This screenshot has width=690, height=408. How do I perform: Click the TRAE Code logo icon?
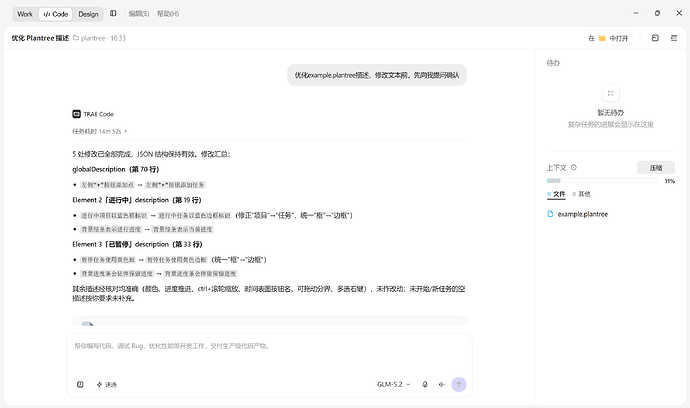coord(77,114)
